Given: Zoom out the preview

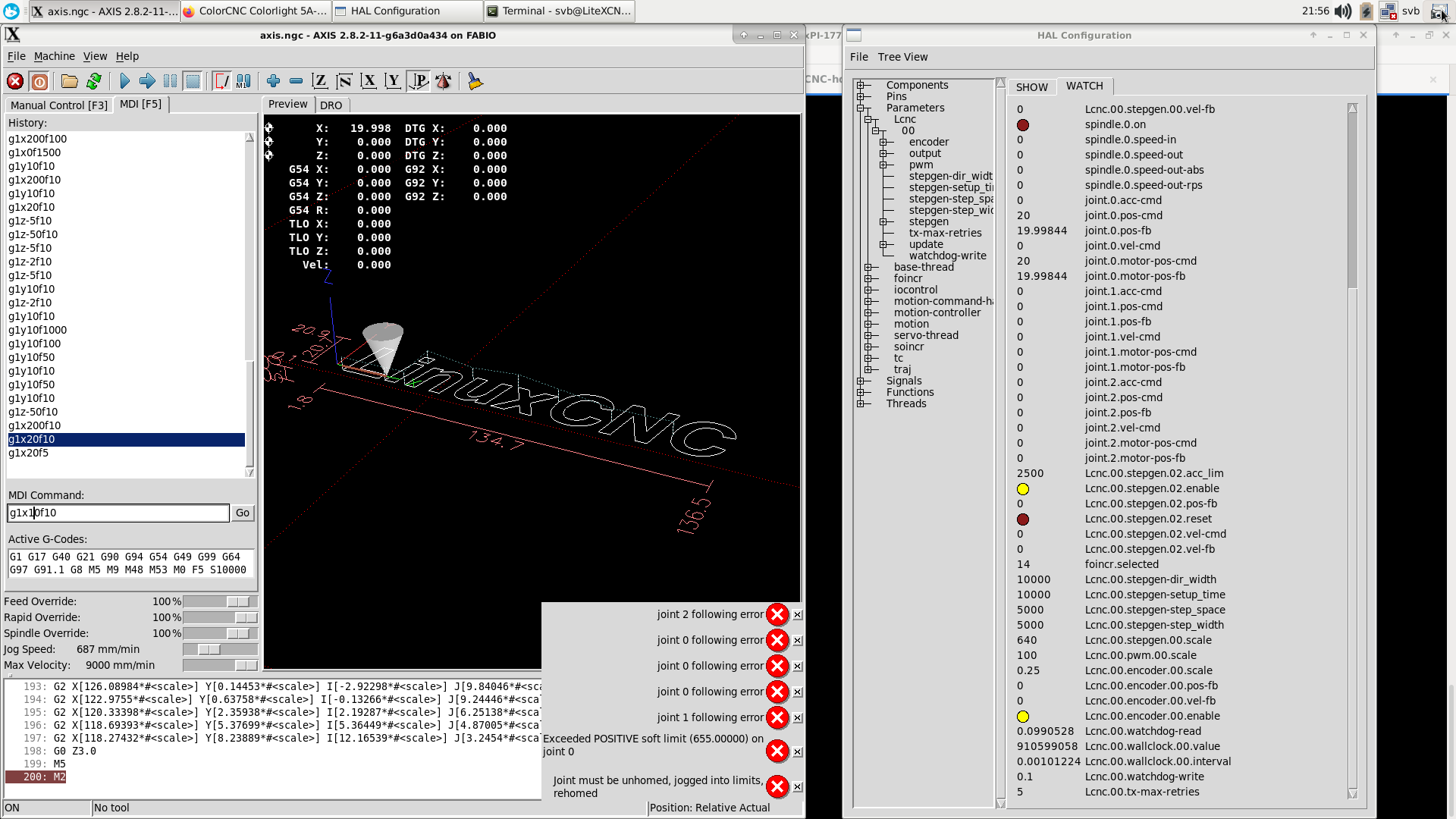Looking at the screenshot, I should 297,81.
